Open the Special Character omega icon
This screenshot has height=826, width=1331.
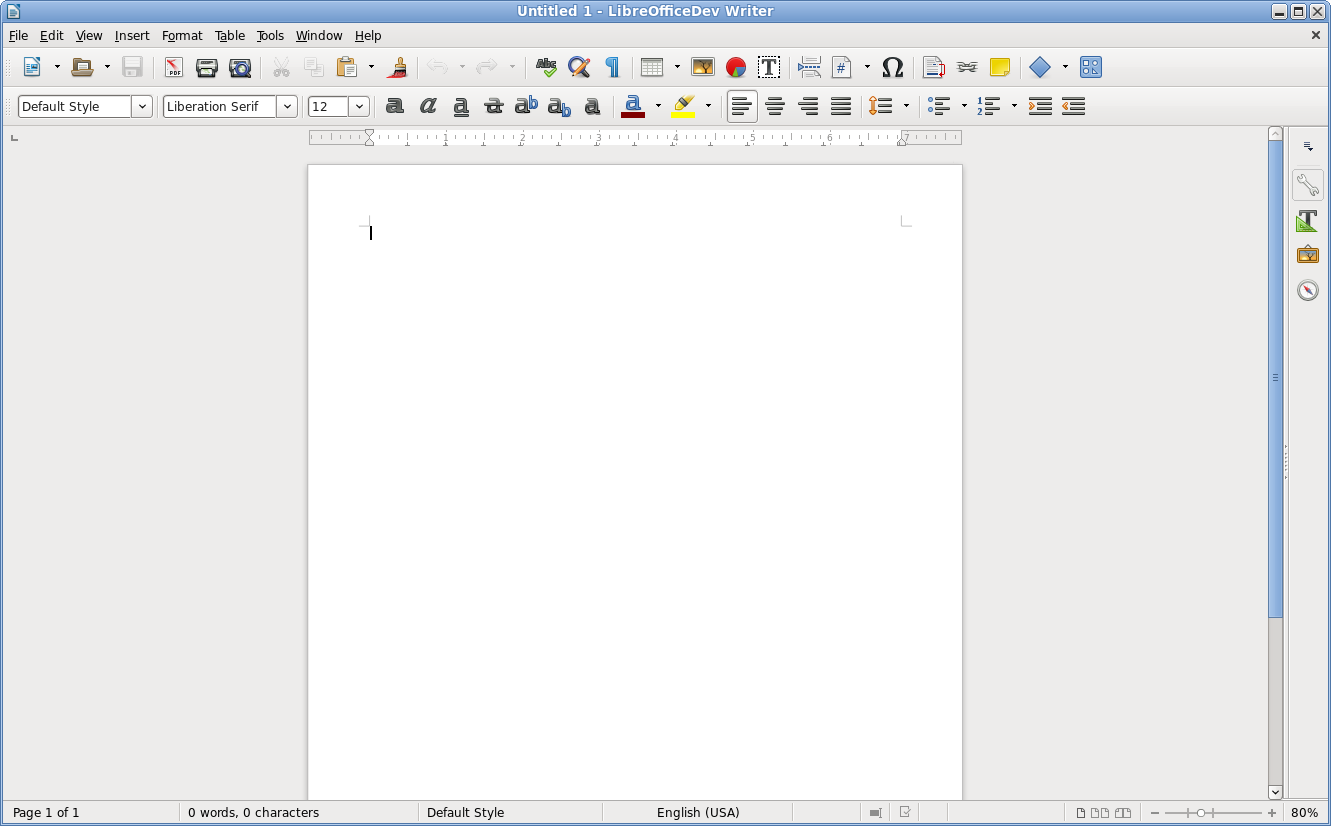[x=893, y=68]
